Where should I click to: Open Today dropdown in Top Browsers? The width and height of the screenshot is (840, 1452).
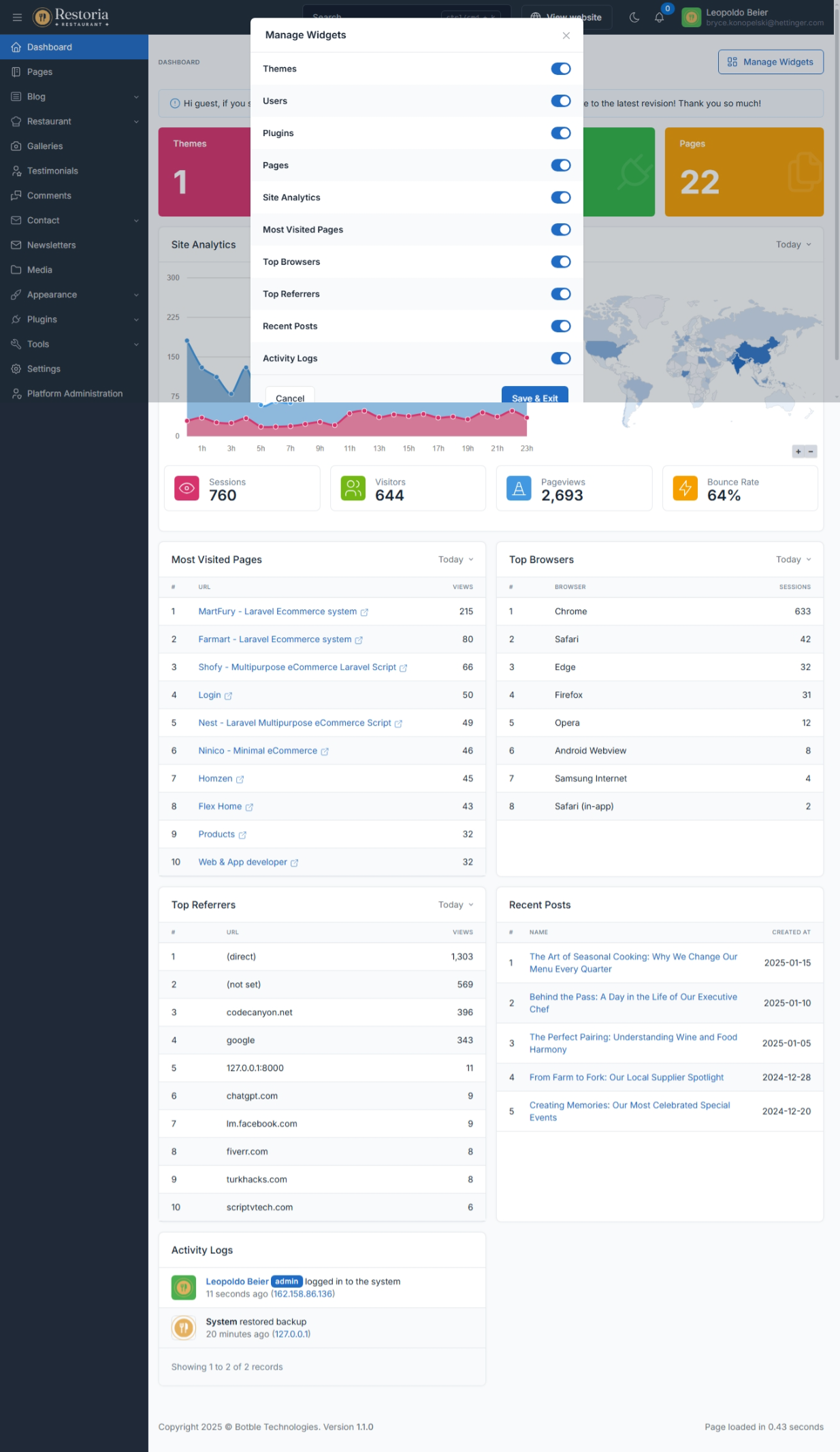[x=793, y=560]
